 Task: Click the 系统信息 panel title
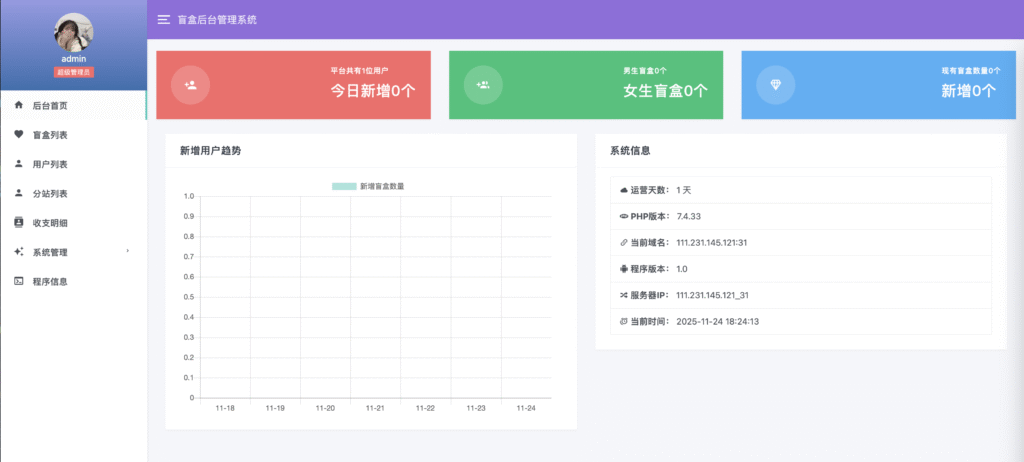(630, 151)
